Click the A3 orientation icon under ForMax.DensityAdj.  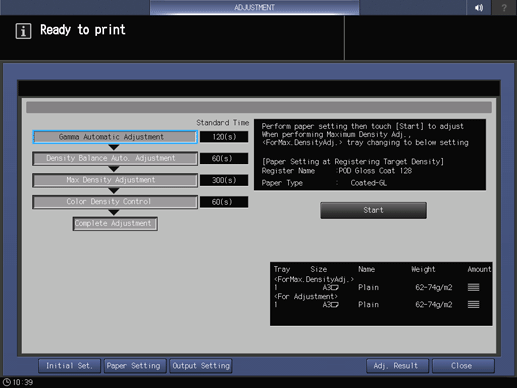(335, 287)
